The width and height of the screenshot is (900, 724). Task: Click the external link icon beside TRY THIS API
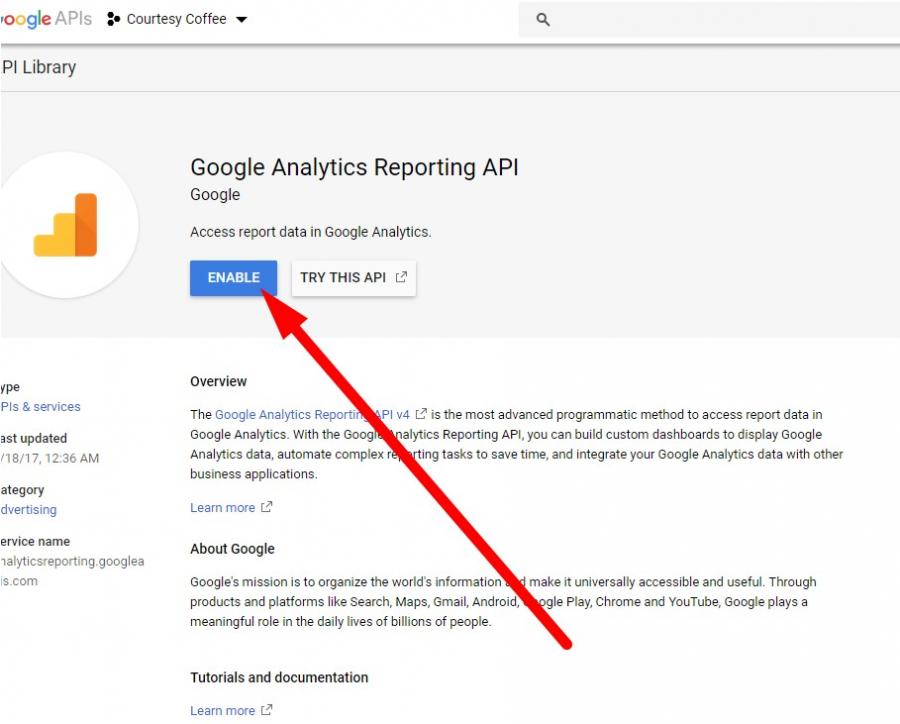[x=403, y=277]
